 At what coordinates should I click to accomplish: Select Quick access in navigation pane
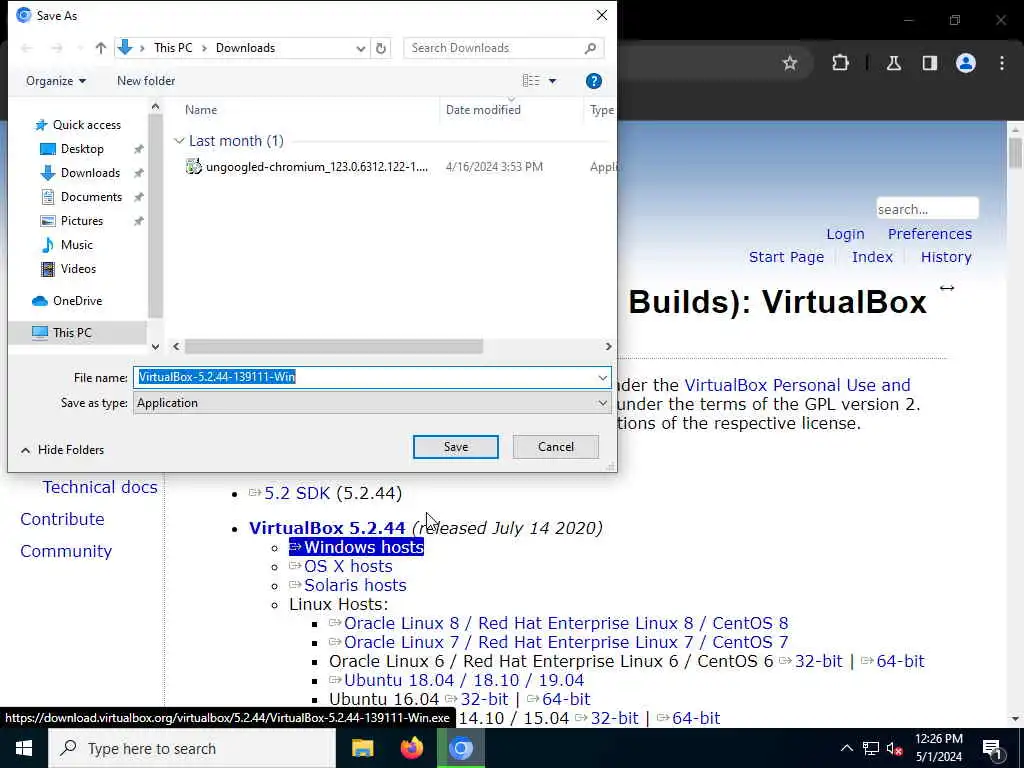87,125
